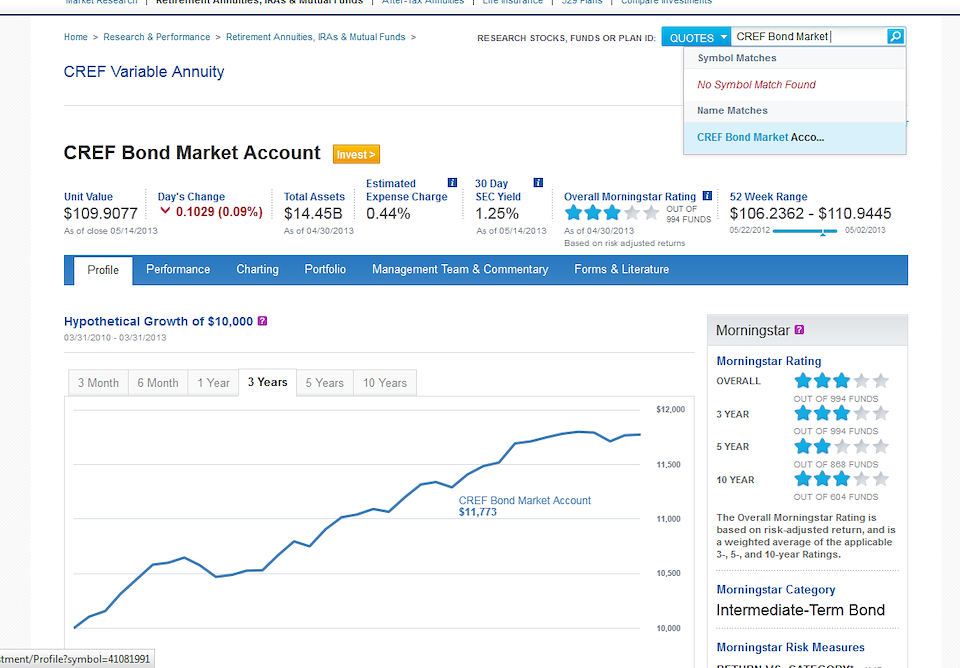Click the $109.9077 unit value
The width and height of the screenshot is (960, 668).
tap(100, 213)
